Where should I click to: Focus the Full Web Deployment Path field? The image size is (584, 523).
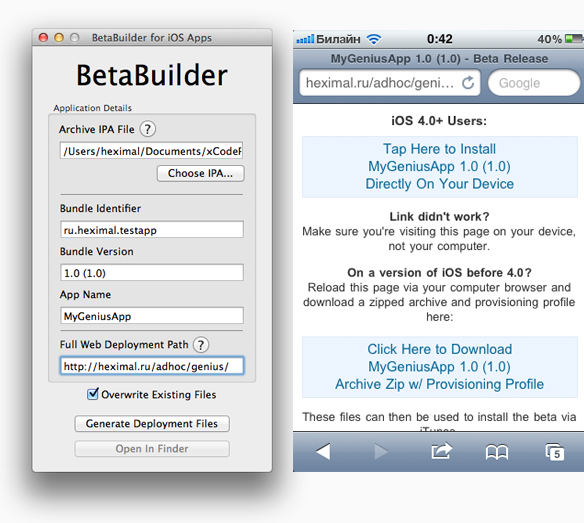(152, 366)
